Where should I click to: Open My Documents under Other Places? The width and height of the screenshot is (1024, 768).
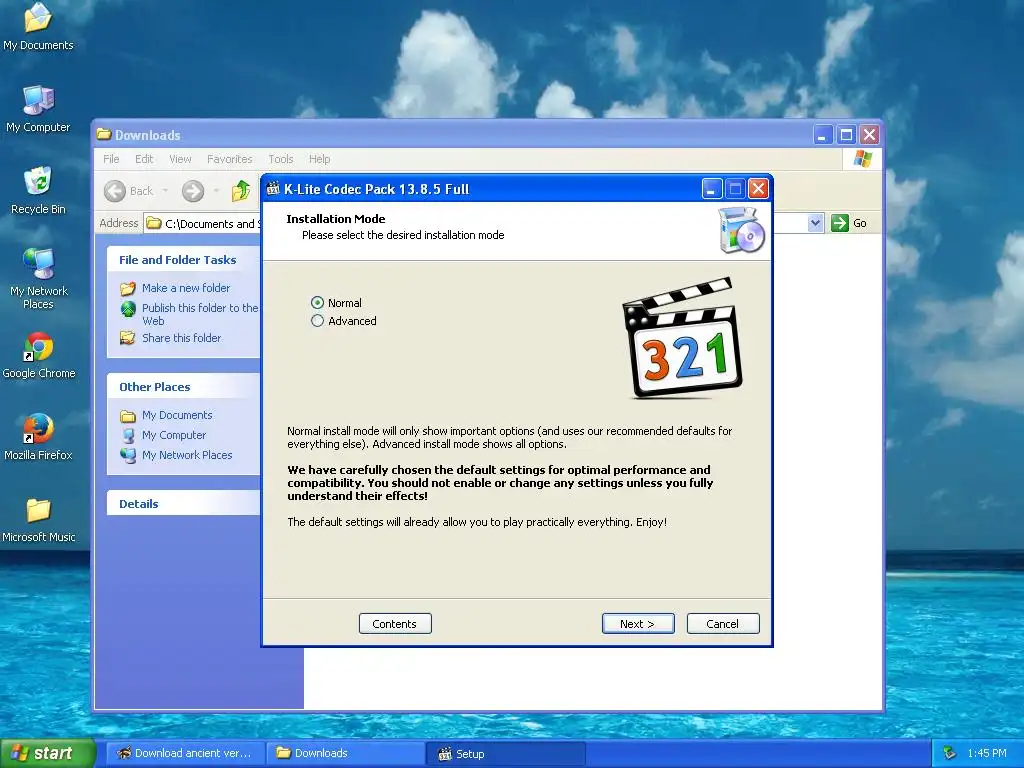[177, 415]
